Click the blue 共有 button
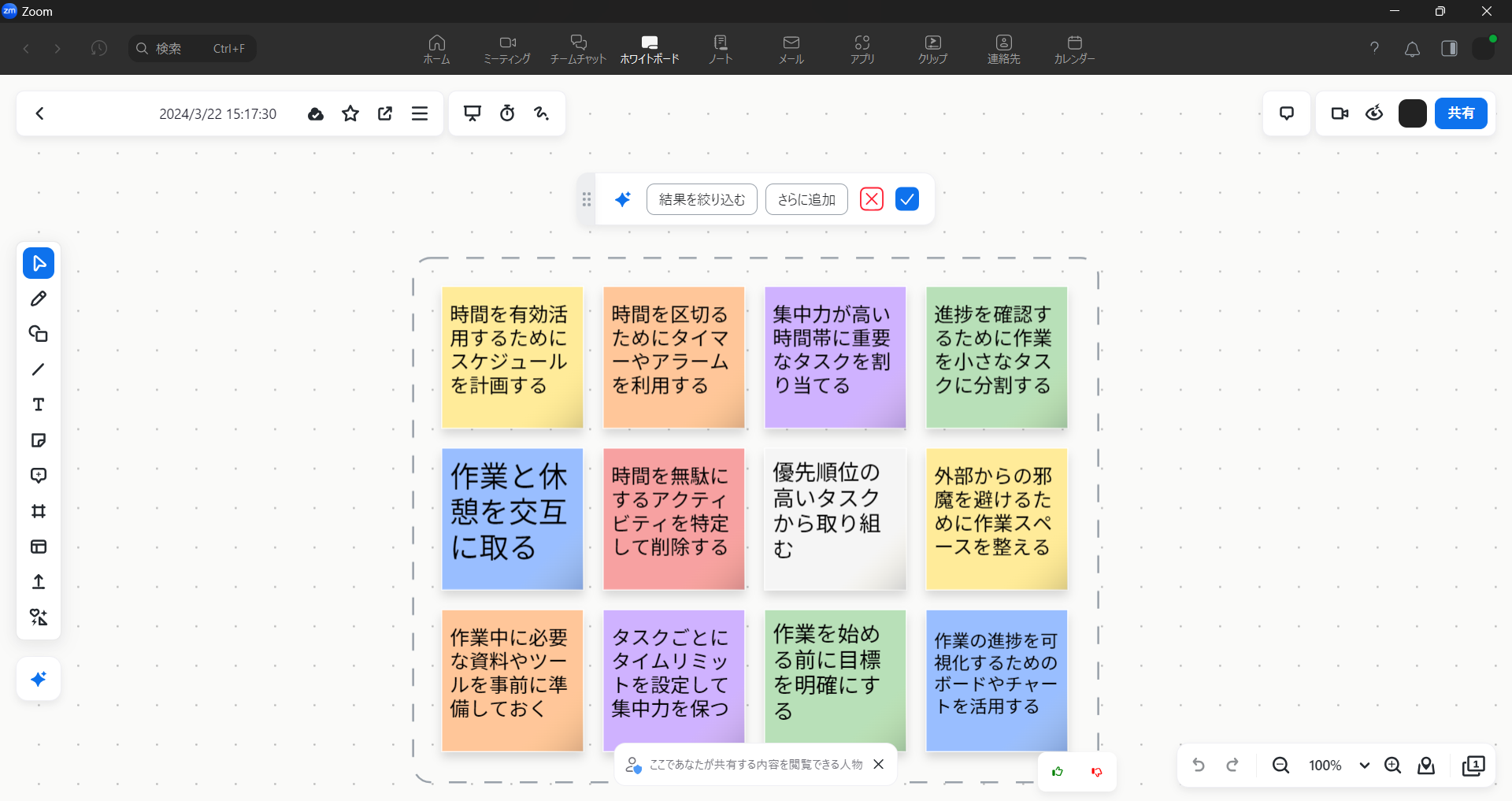The width and height of the screenshot is (1512, 801). tap(1461, 113)
